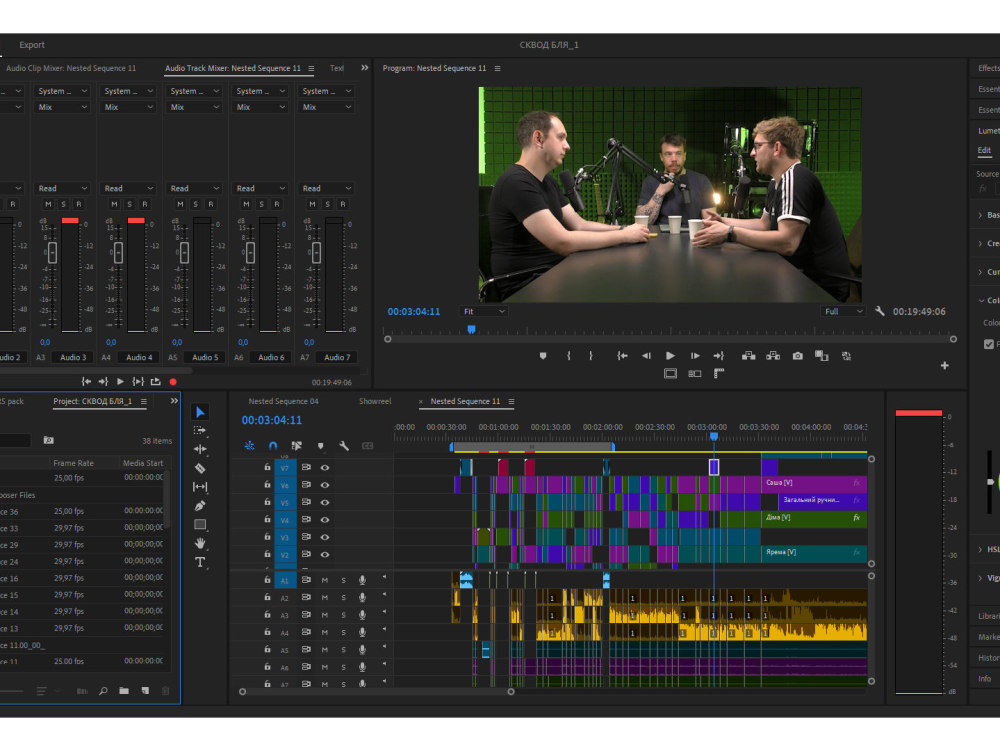This screenshot has width=1000, height=751.
Task: Select the Type tool
Action: (200, 562)
